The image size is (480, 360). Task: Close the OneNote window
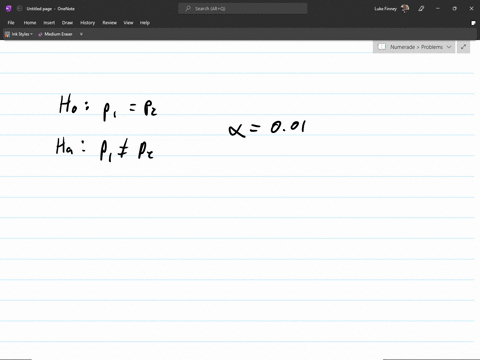(x=471, y=9)
